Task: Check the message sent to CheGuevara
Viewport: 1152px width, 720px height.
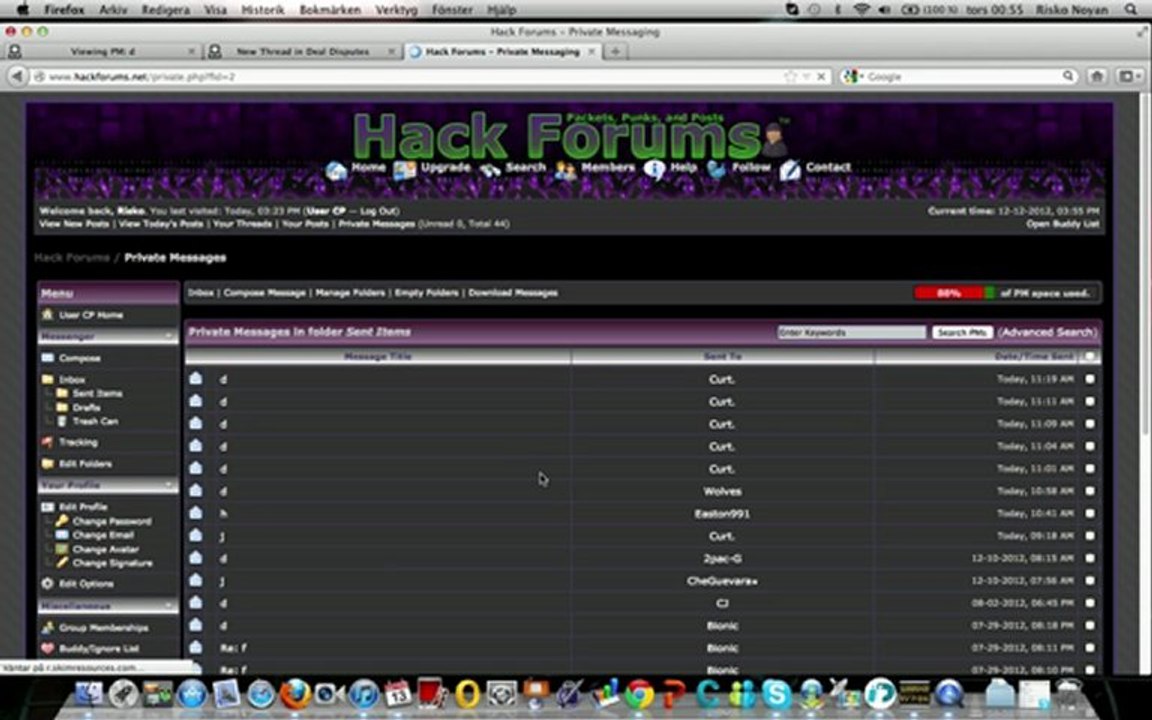Action: (1090, 580)
